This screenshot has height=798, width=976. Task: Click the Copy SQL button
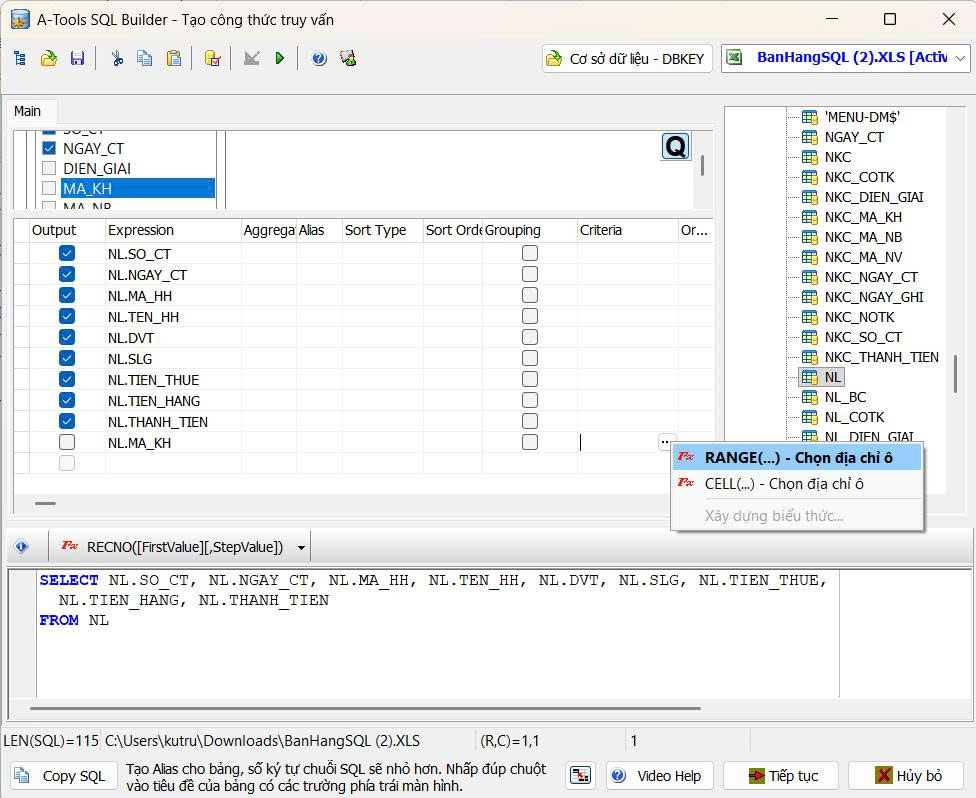(x=62, y=776)
